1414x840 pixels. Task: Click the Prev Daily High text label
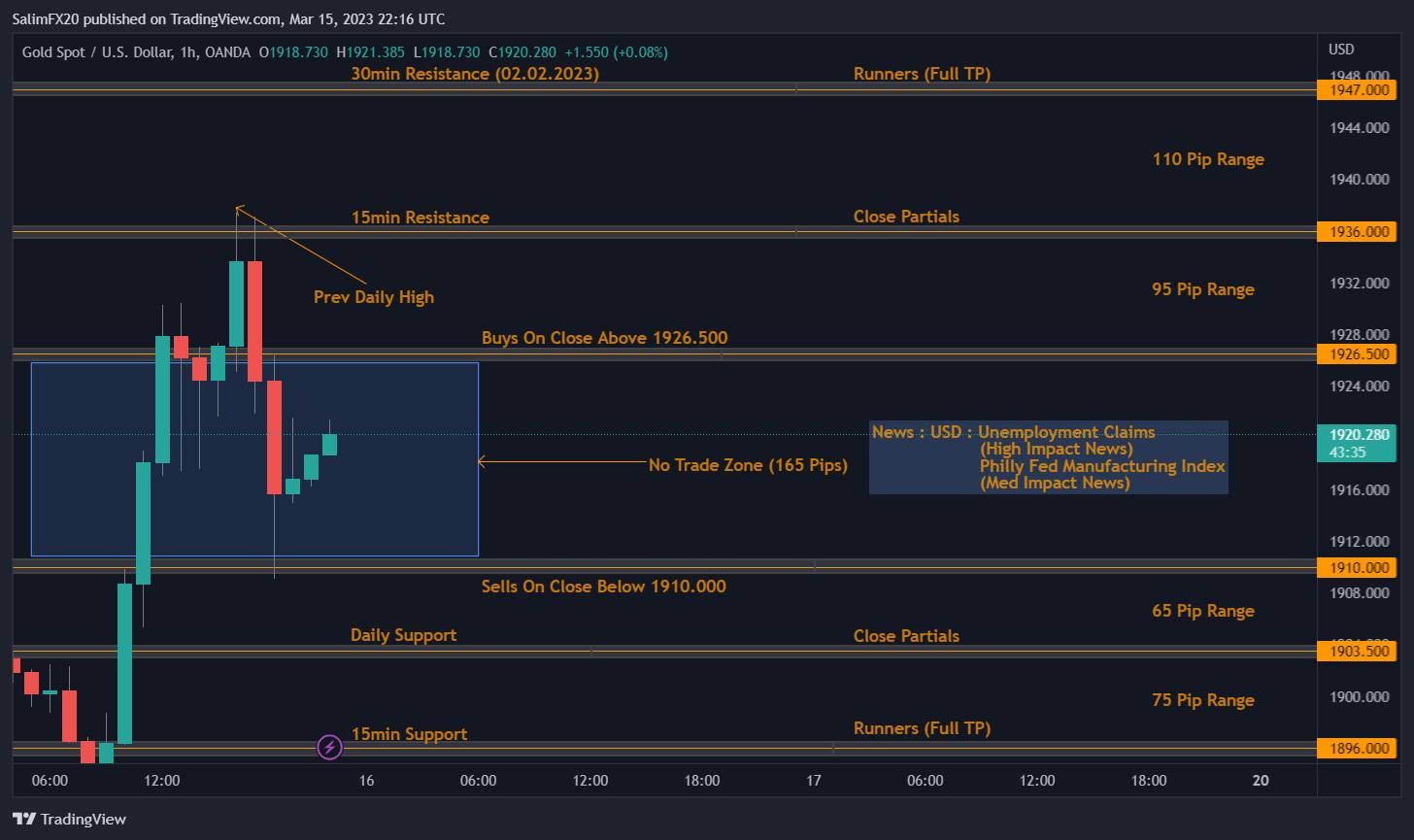click(373, 297)
